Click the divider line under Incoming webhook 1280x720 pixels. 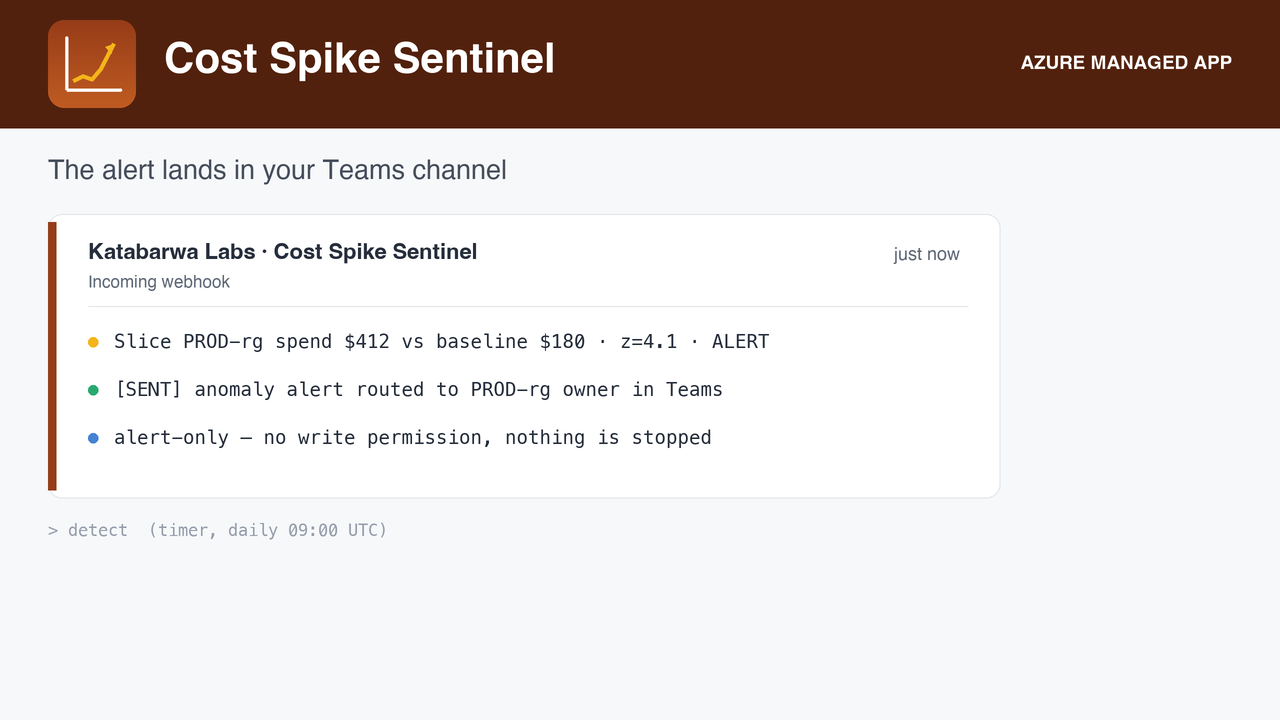point(528,306)
